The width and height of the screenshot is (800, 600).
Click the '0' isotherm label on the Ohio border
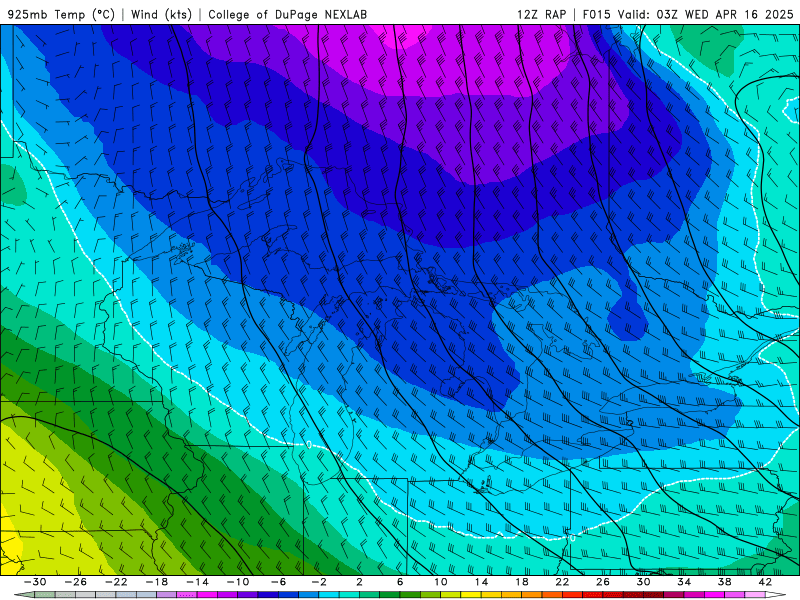pos(572,538)
